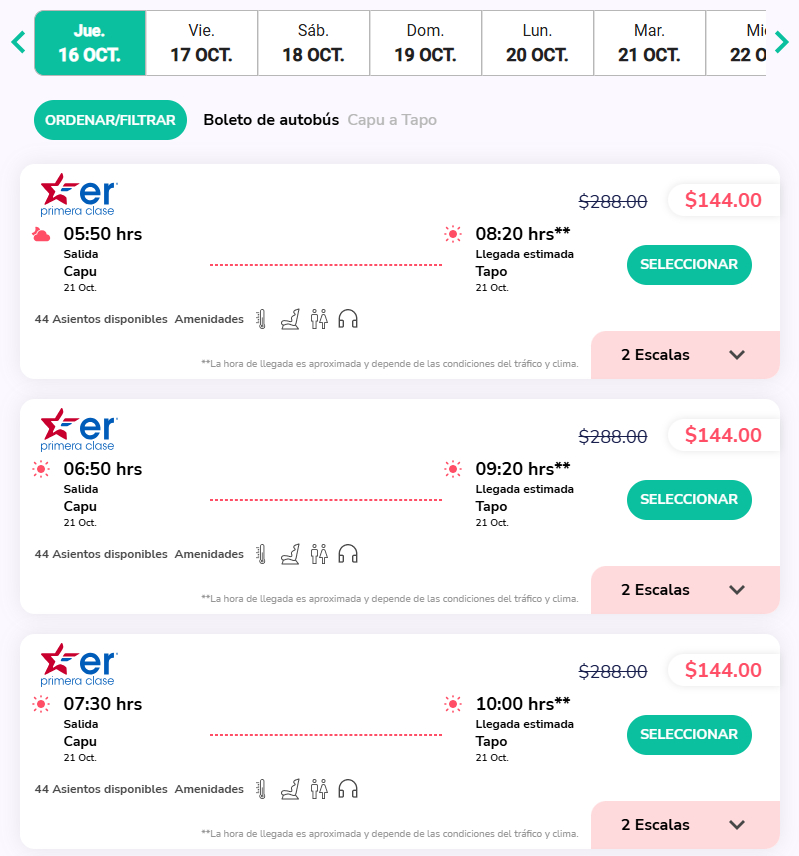Switch to the Vie. 17 Oct. date tab

[201, 43]
